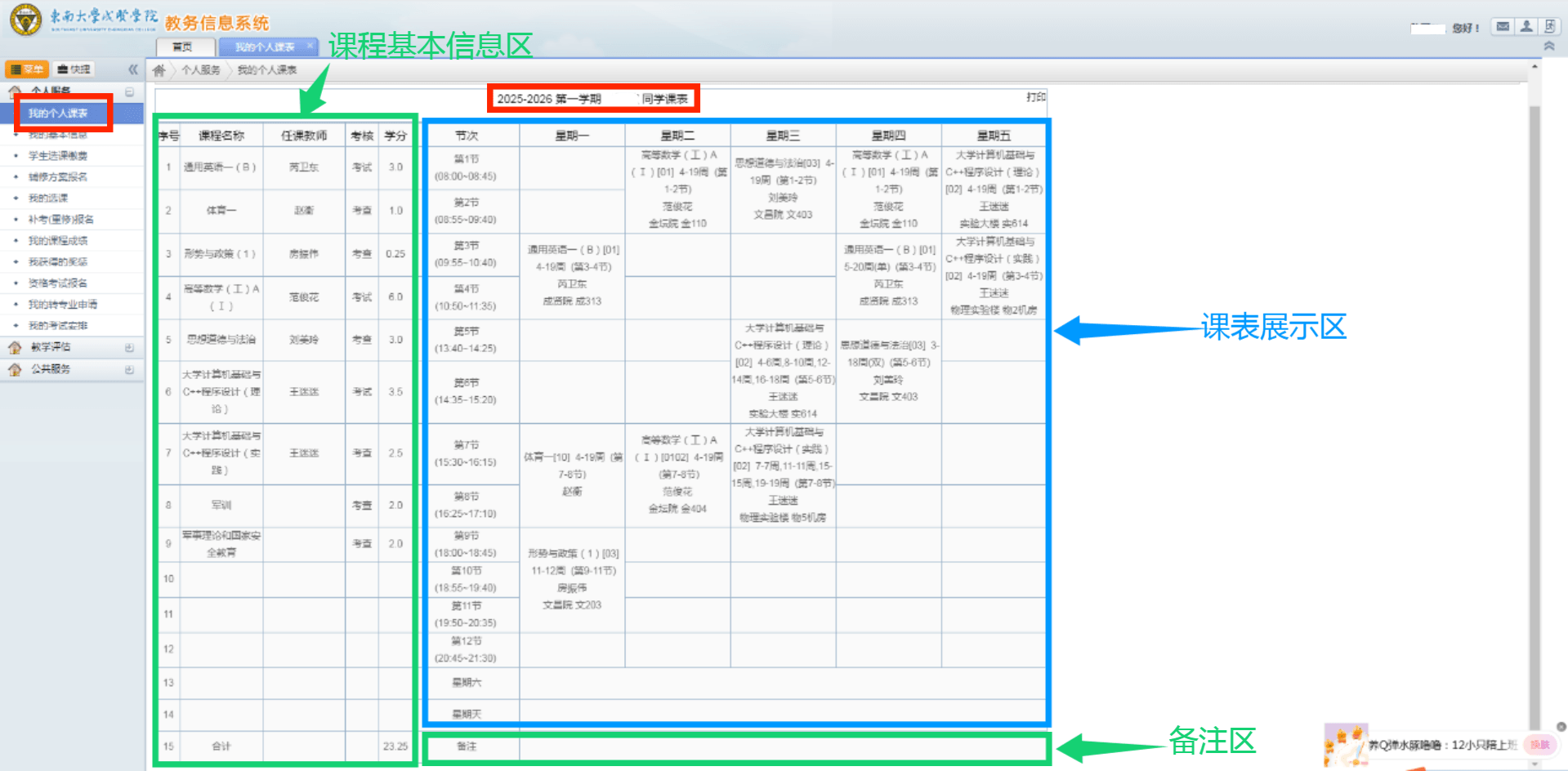Switch to the 首页 tab

pyautogui.click(x=183, y=47)
